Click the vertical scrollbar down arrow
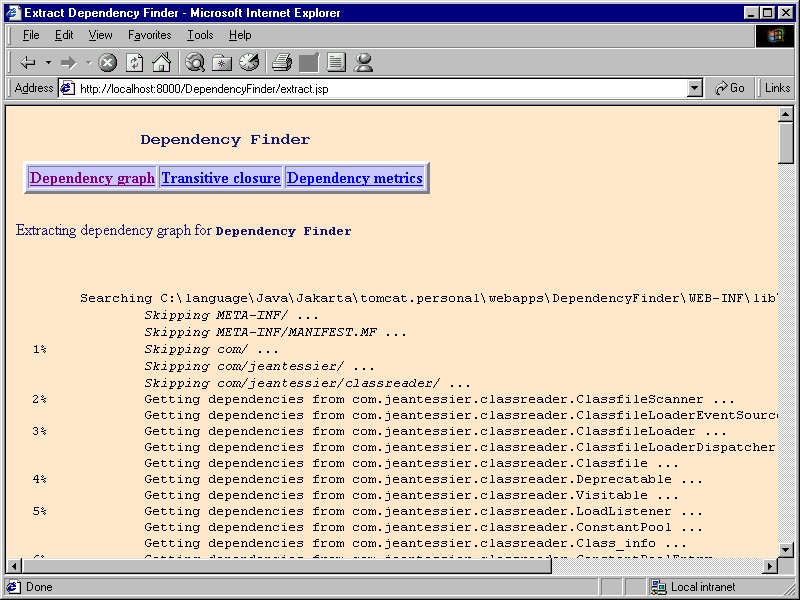Image resolution: width=800 pixels, height=600 pixels. pyautogui.click(x=786, y=550)
